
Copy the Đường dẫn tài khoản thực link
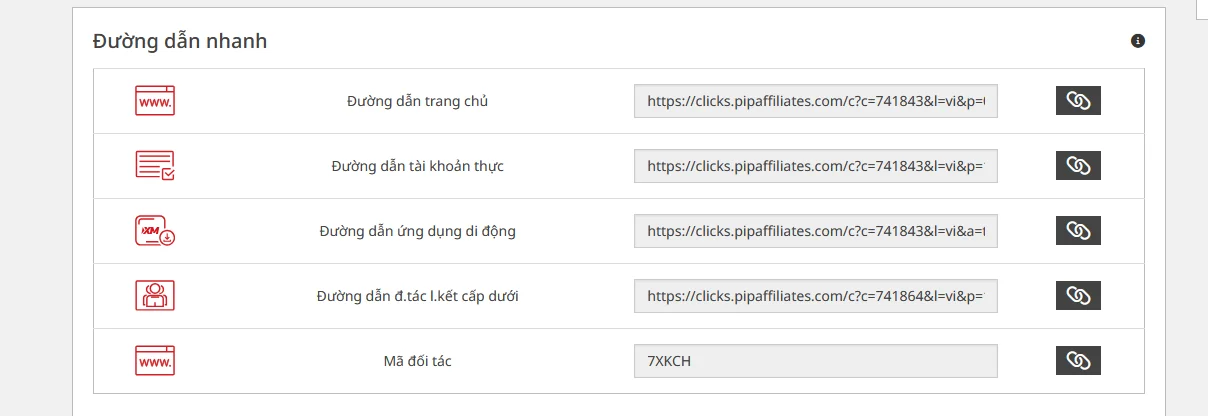click(1078, 166)
